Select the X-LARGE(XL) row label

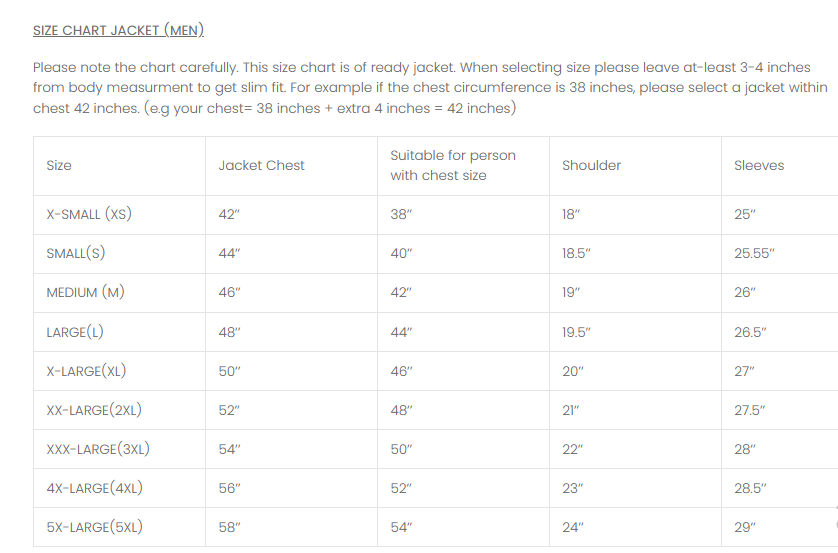coord(86,371)
